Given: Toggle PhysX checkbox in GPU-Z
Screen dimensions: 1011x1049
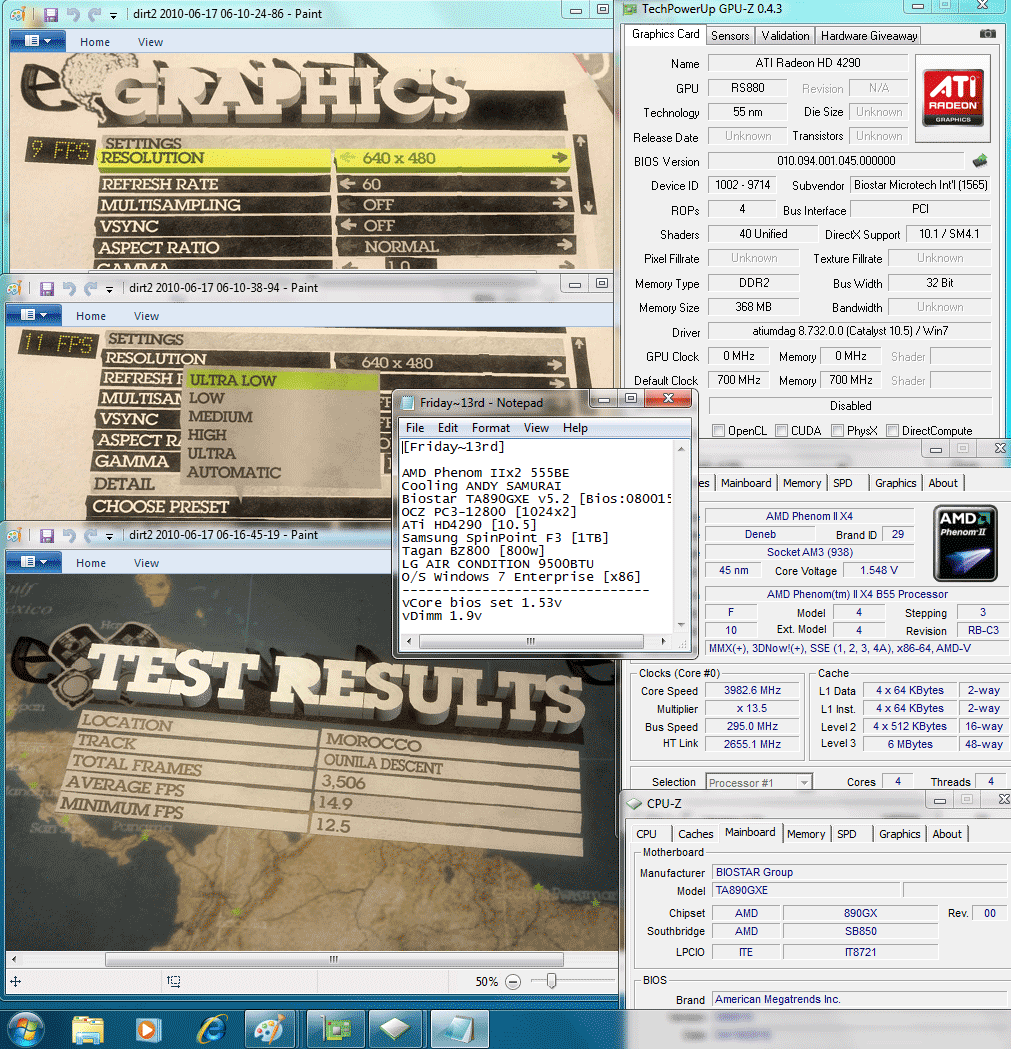Looking at the screenshot, I should [837, 431].
